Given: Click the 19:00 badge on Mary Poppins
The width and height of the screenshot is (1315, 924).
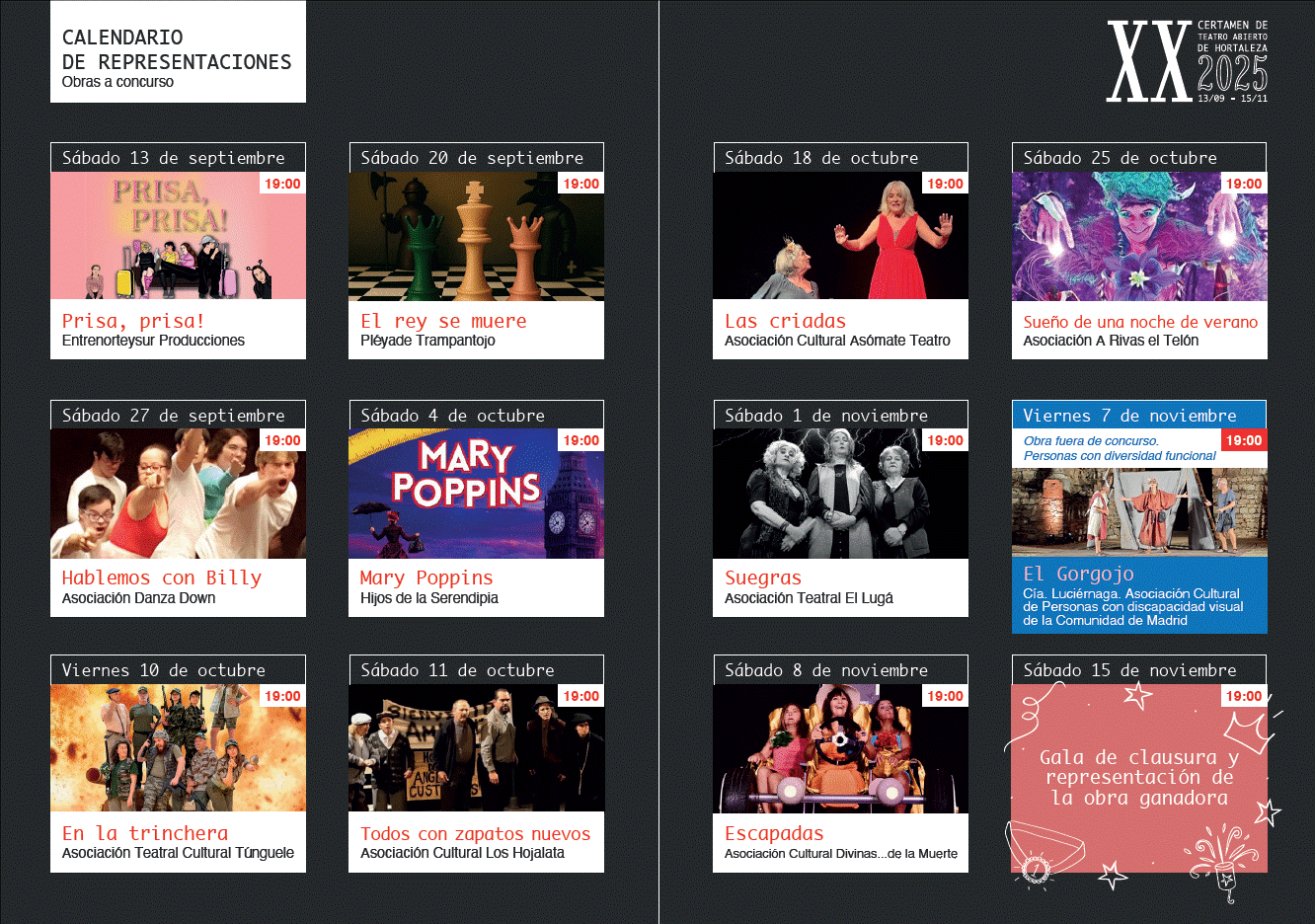Looking at the screenshot, I should coord(581,440).
